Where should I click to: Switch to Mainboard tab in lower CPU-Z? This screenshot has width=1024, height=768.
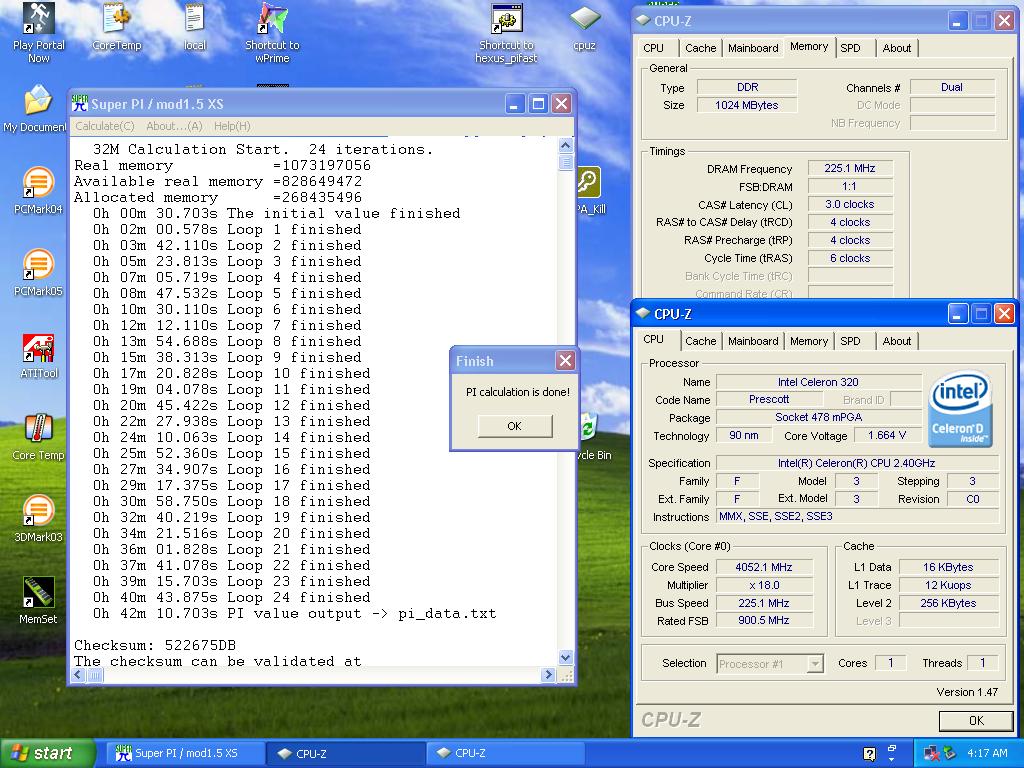click(753, 341)
